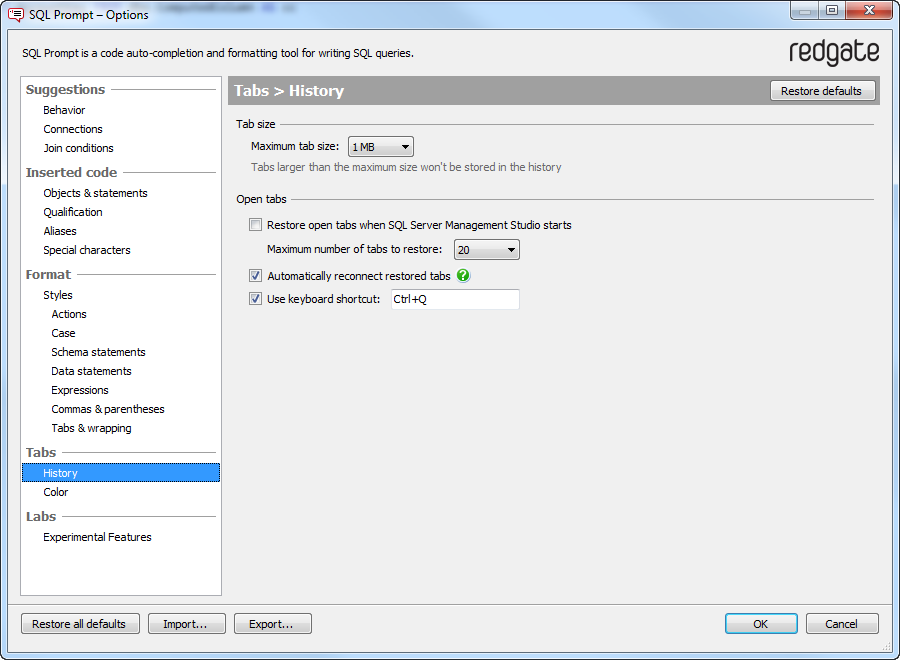Uncheck Automatically reconnect restored tabs
The width and height of the screenshot is (900, 660).
click(256, 276)
